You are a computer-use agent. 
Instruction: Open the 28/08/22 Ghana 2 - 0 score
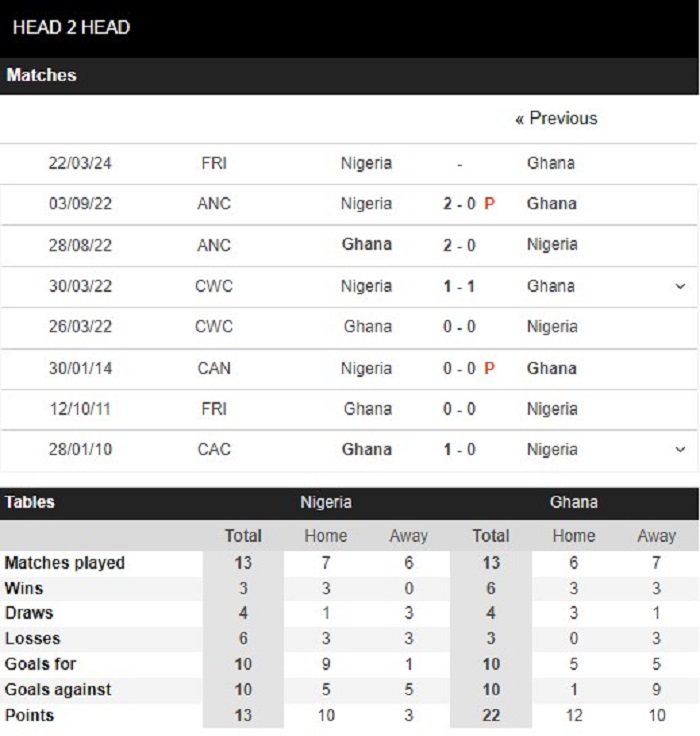[459, 245]
